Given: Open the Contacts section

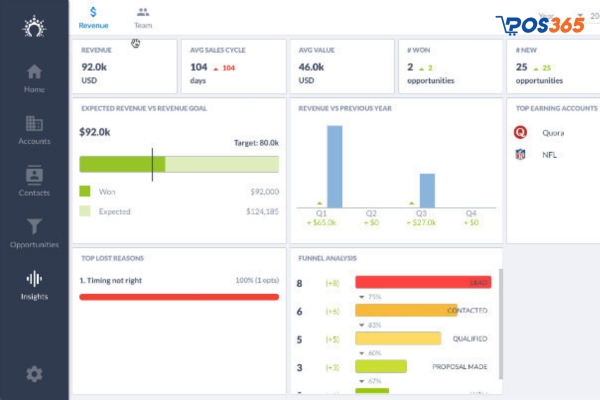Looking at the screenshot, I should tap(34, 181).
